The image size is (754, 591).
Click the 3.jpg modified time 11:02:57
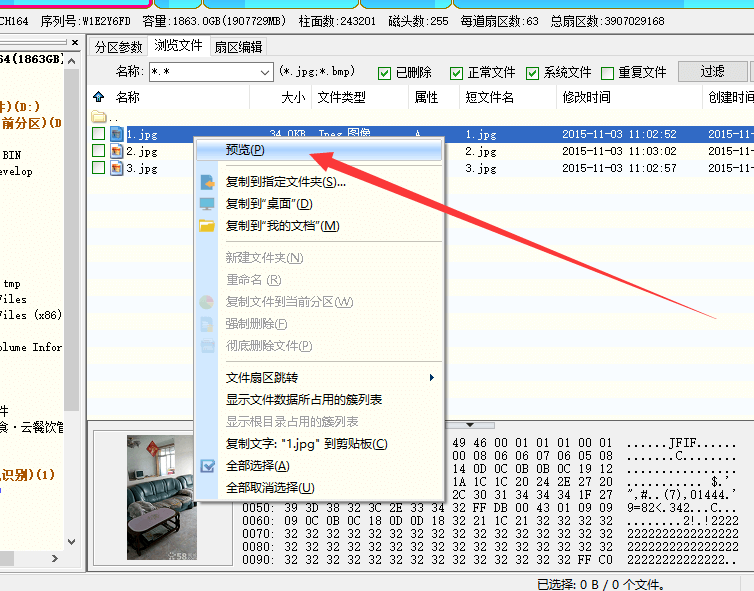tap(619, 168)
